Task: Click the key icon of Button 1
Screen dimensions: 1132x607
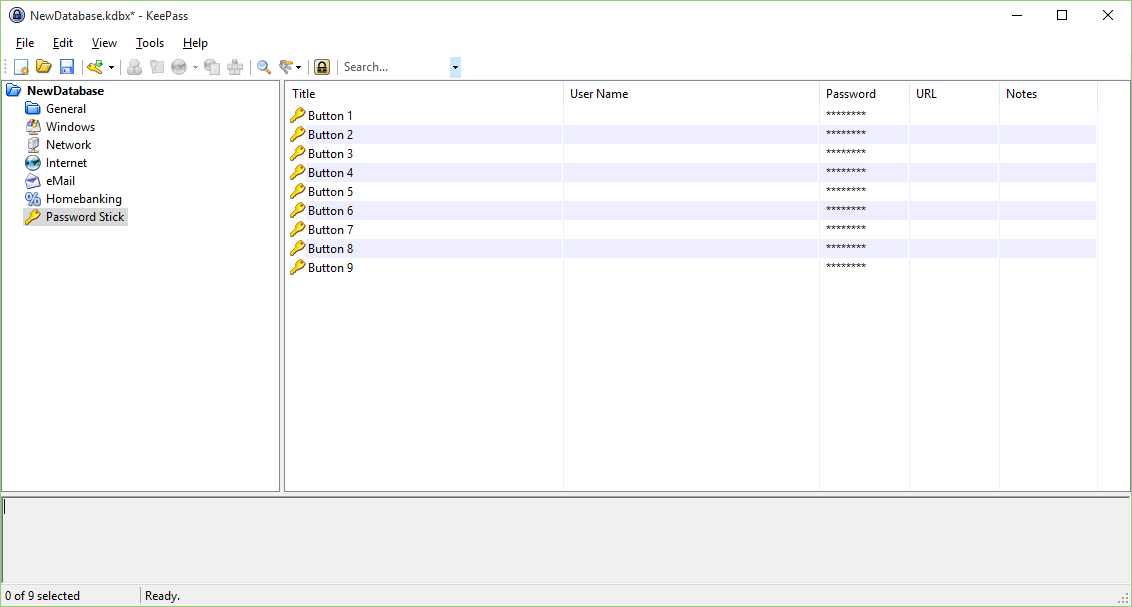Action: click(297, 115)
